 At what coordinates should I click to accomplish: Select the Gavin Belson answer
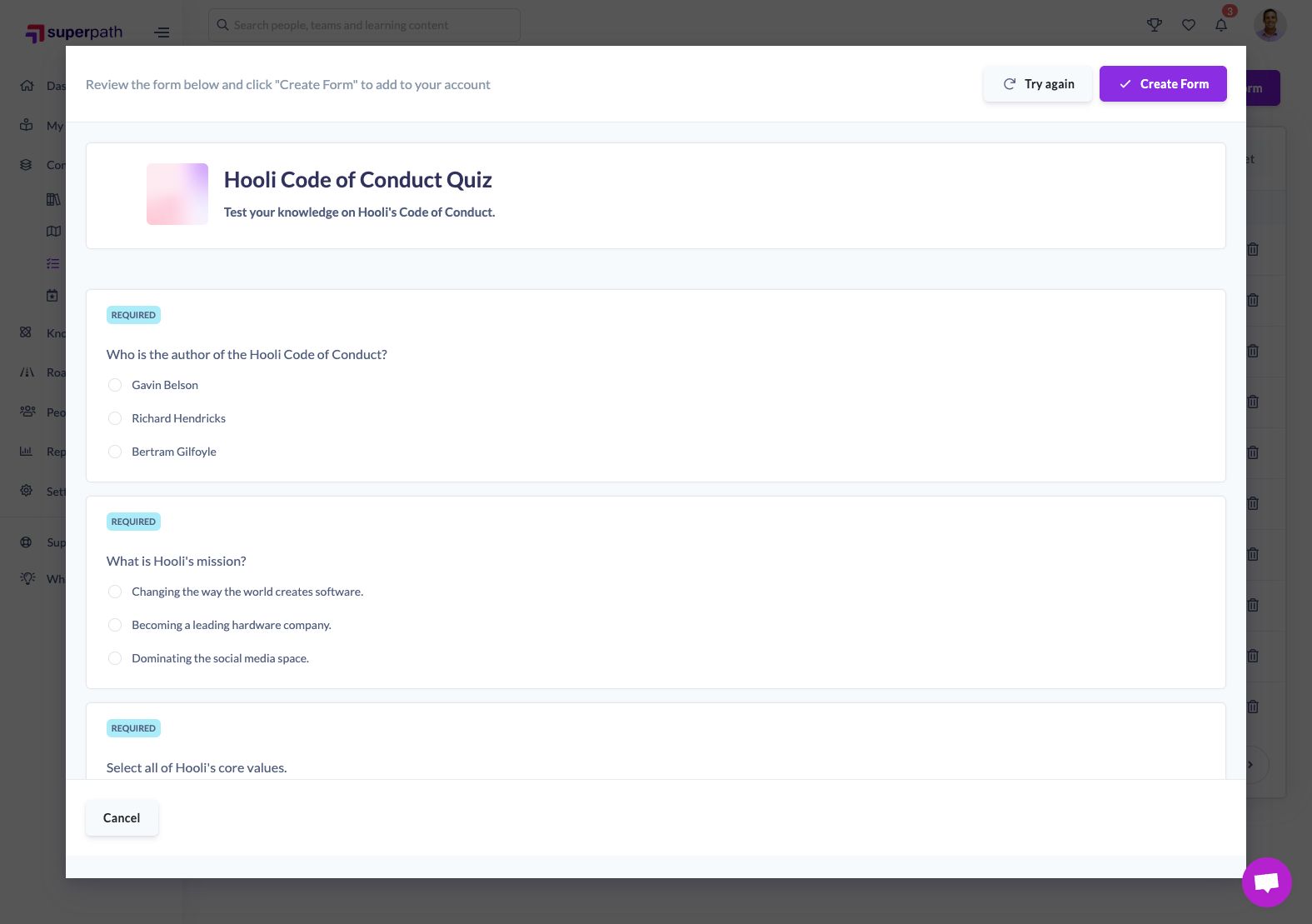point(115,385)
